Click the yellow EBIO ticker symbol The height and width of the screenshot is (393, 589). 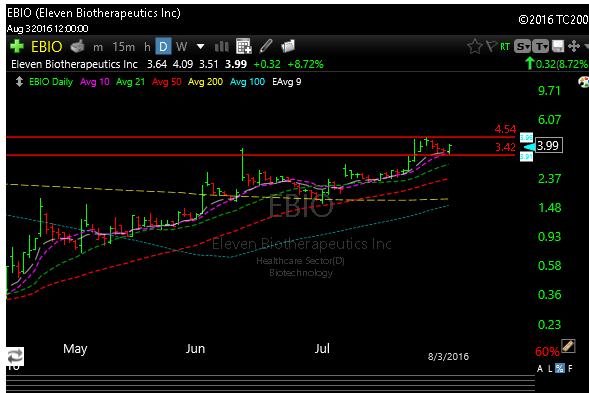(x=47, y=47)
